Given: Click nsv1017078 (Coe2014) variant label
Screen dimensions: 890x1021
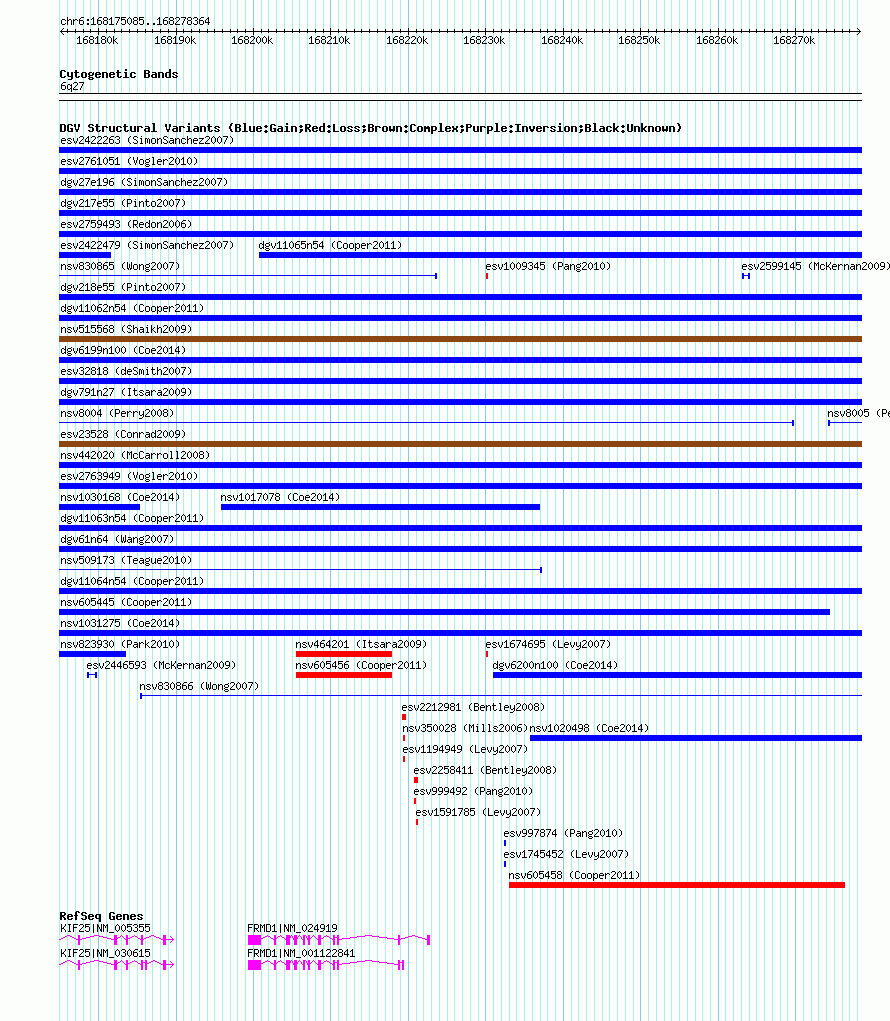Looking at the screenshot, I should (x=280, y=497).
